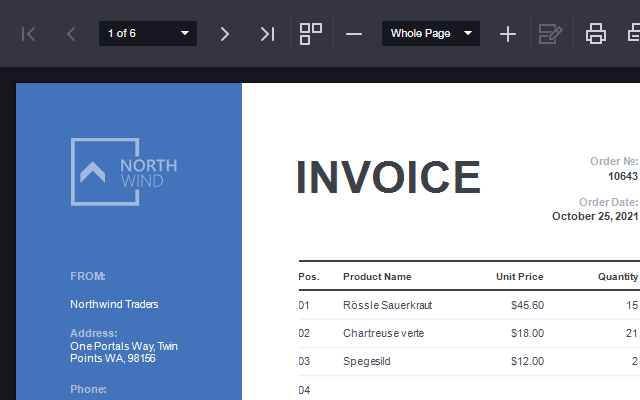Print the invoice report
The width and height of the screenshot is (640, 400).
(596, 34)
